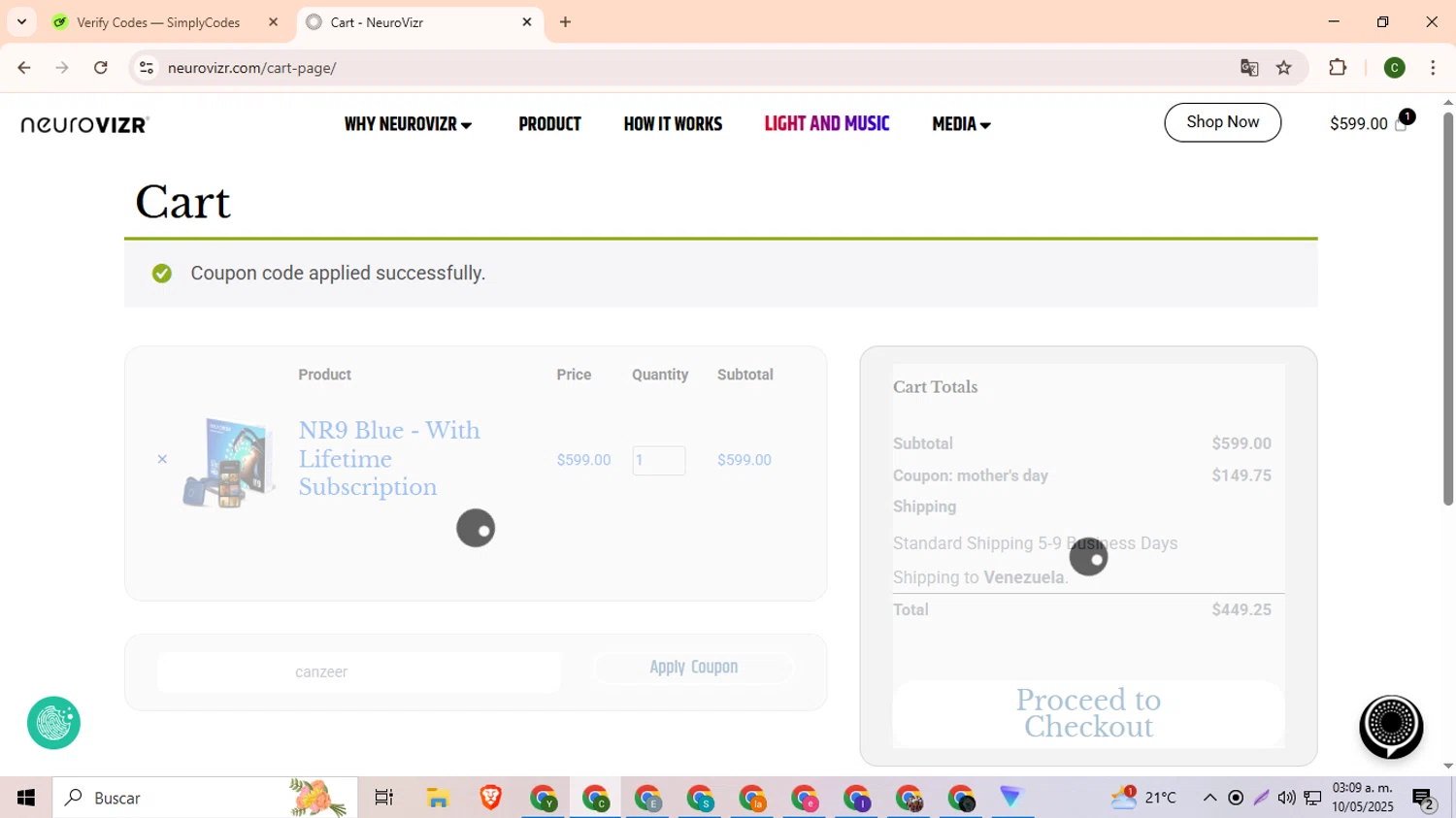Click the Buscar taskbar search box
Image resolution: width=1456 pixels, height=818 pixels.
click(205, 798)
